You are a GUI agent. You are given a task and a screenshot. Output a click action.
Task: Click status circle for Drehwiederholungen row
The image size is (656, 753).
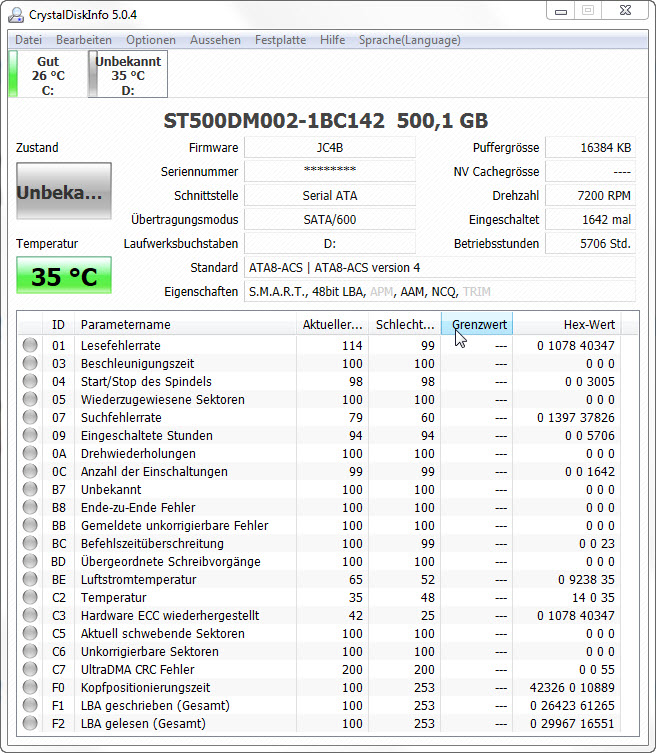point(30,453)
